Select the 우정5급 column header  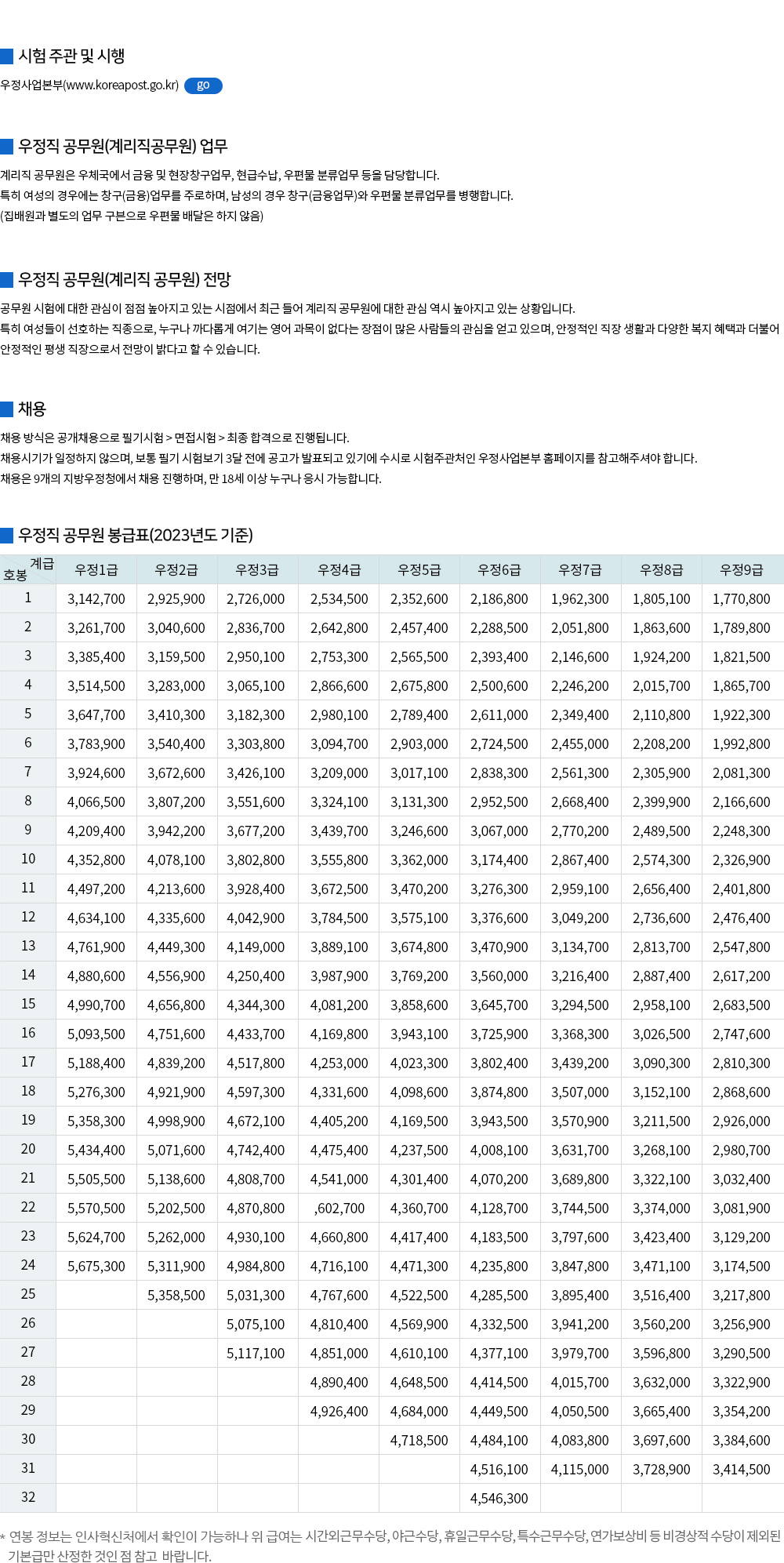(x=419, y=570)
